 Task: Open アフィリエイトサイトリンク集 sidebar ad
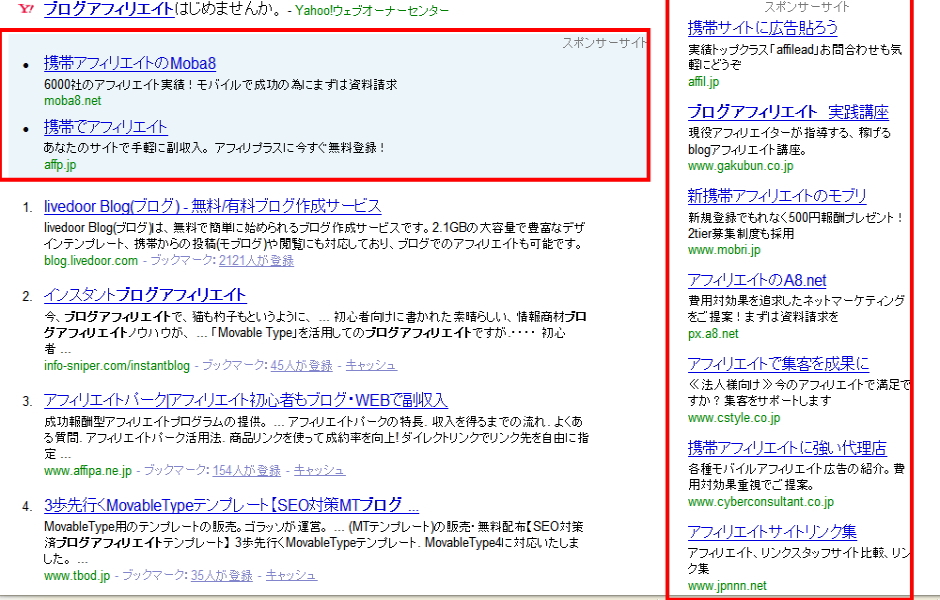click(x=772, y=532)
